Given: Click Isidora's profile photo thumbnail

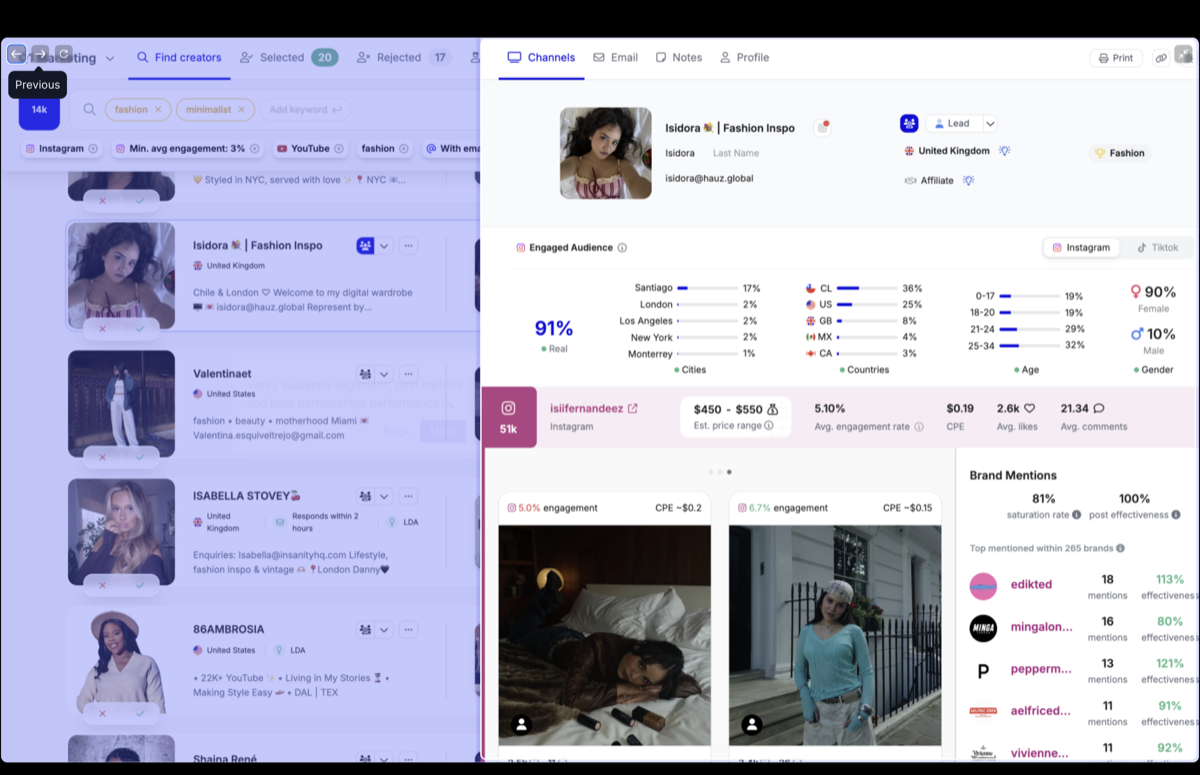Looking at the screenshot, I should pos(605,152).
